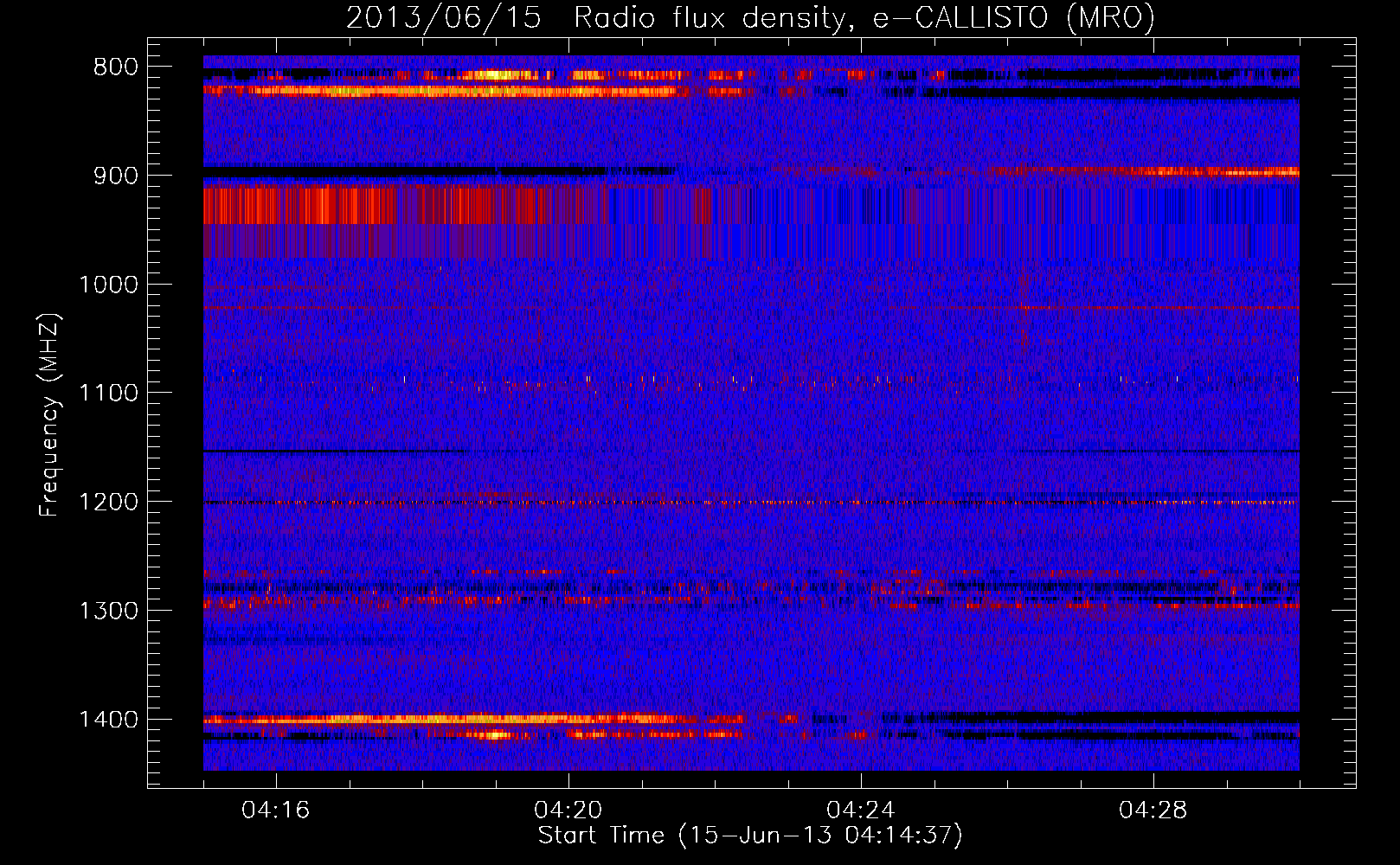This screenshot has height=865, width=1400.
Task: Click the Frequency (MHZ) axis title
Action: point(50,415)
